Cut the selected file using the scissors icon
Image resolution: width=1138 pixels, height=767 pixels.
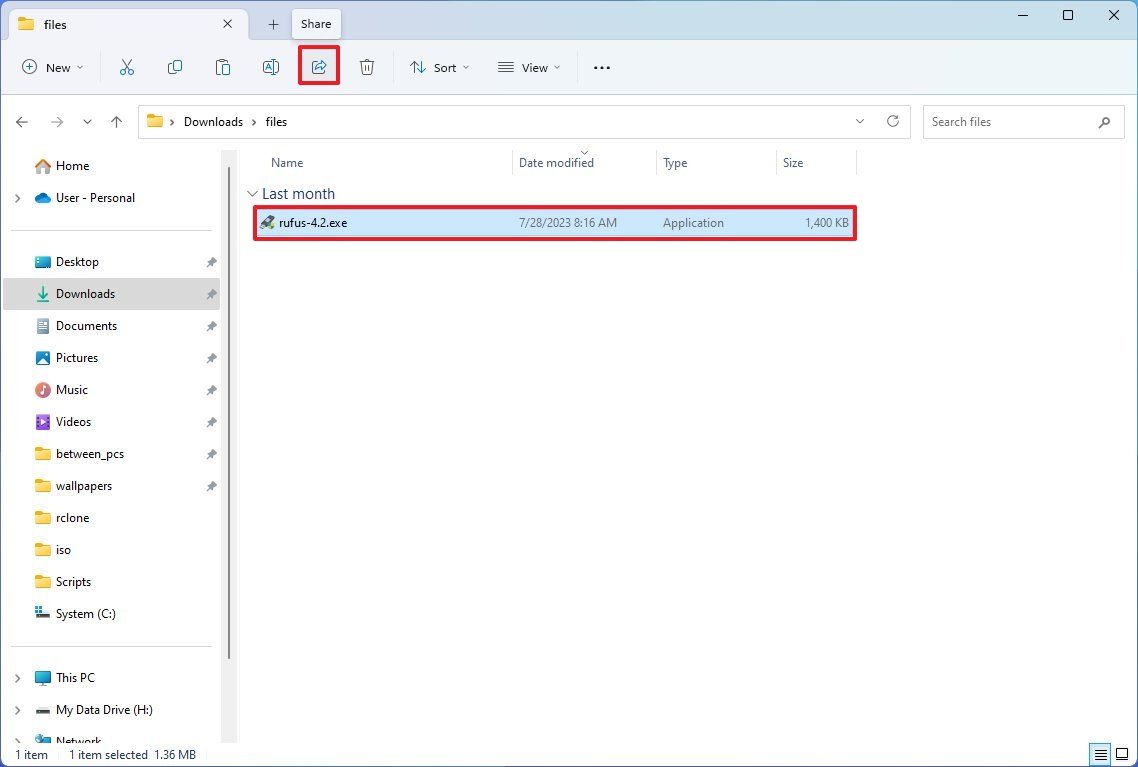click(x=127, y=67)
